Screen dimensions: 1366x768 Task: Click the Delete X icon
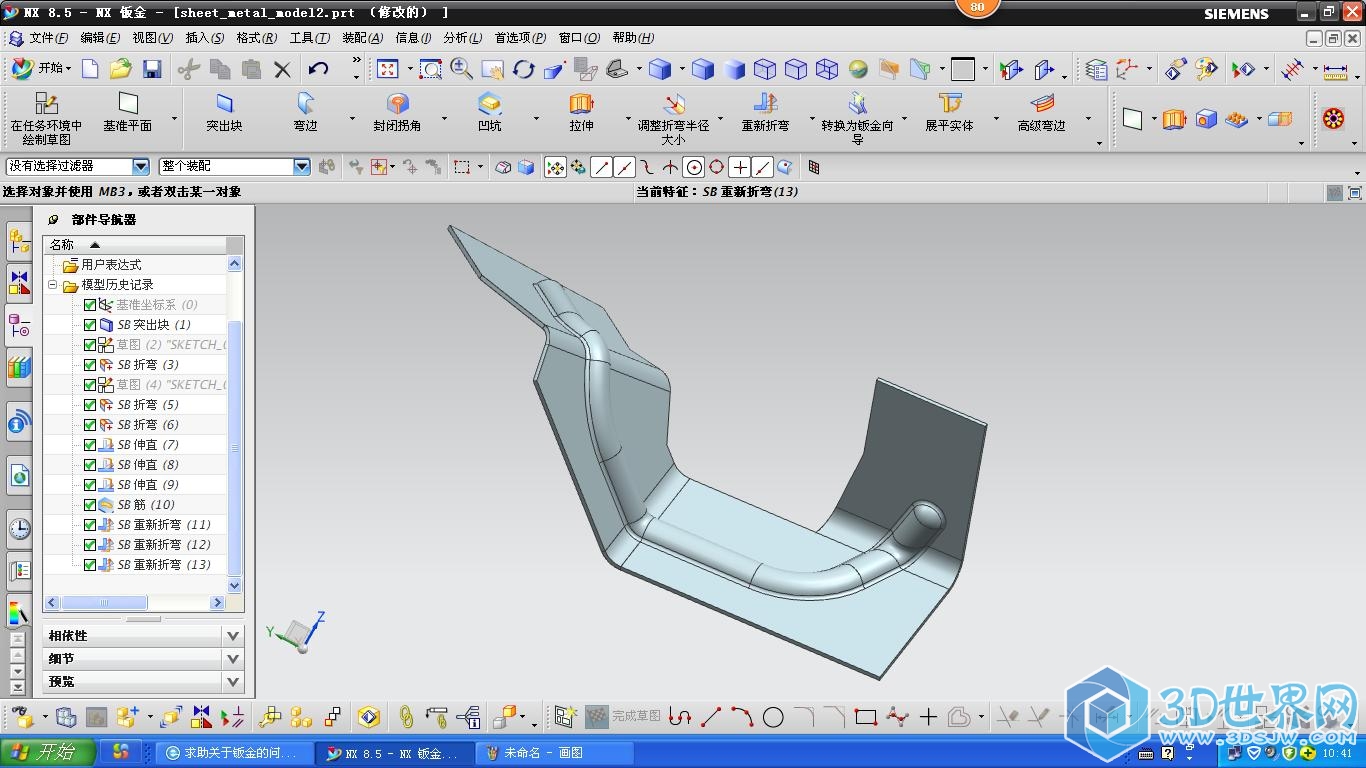coord(282,69)
